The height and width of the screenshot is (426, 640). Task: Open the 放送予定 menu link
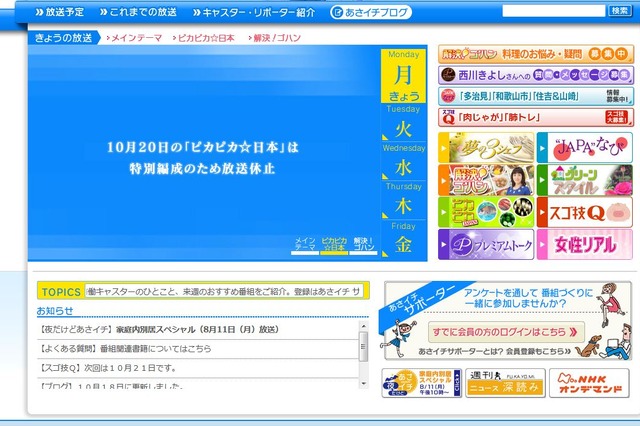coord(60,12)
